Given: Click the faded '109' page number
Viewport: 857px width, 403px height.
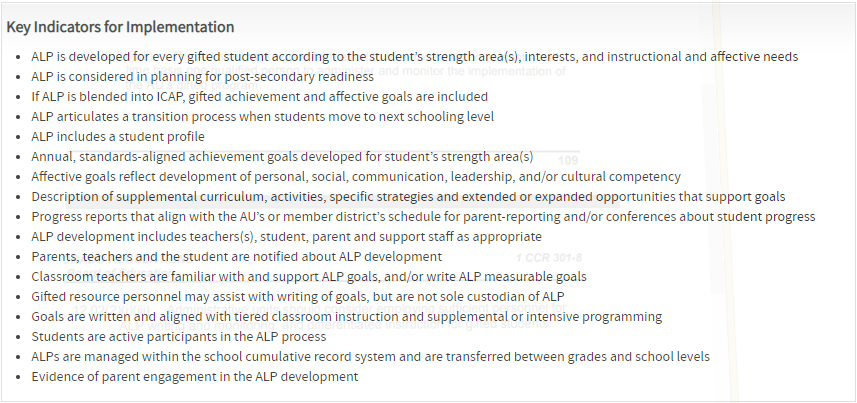Looking at the screenshot, I should (x=568, y=160).
